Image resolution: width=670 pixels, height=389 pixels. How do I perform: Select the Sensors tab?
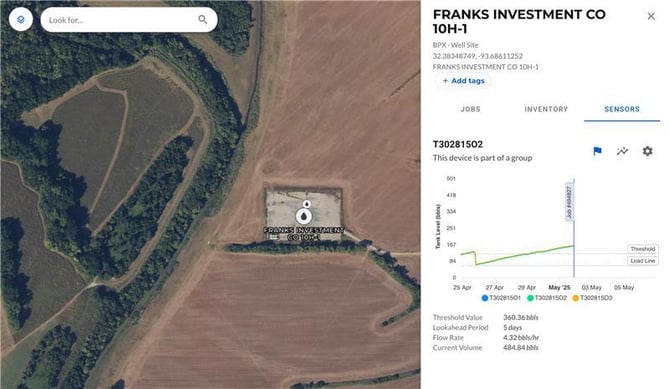tap(622, 109)
